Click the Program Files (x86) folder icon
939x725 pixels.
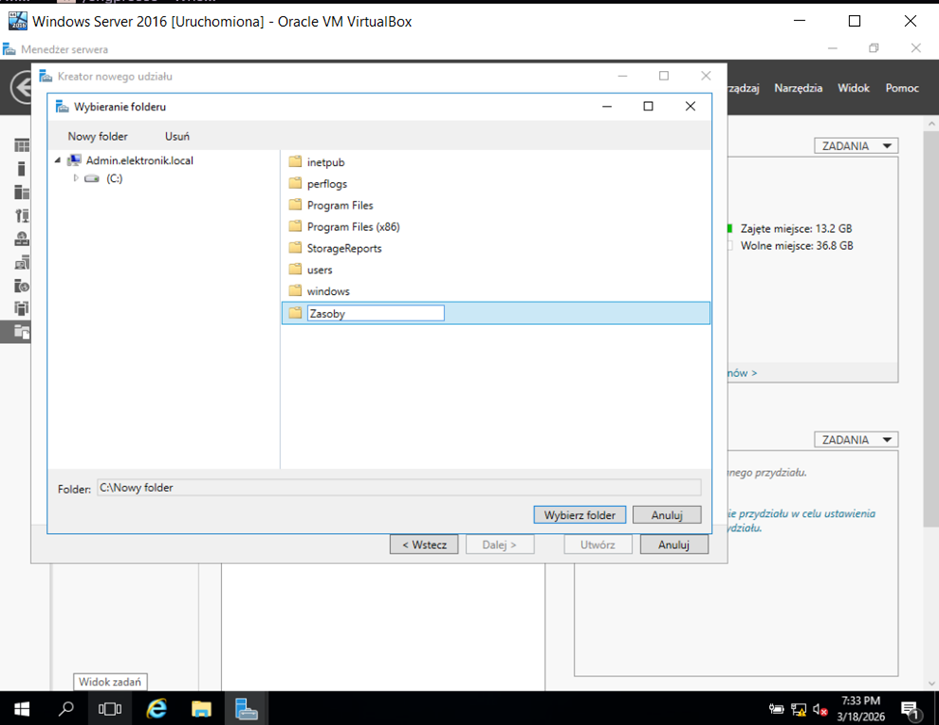point(295,227)
